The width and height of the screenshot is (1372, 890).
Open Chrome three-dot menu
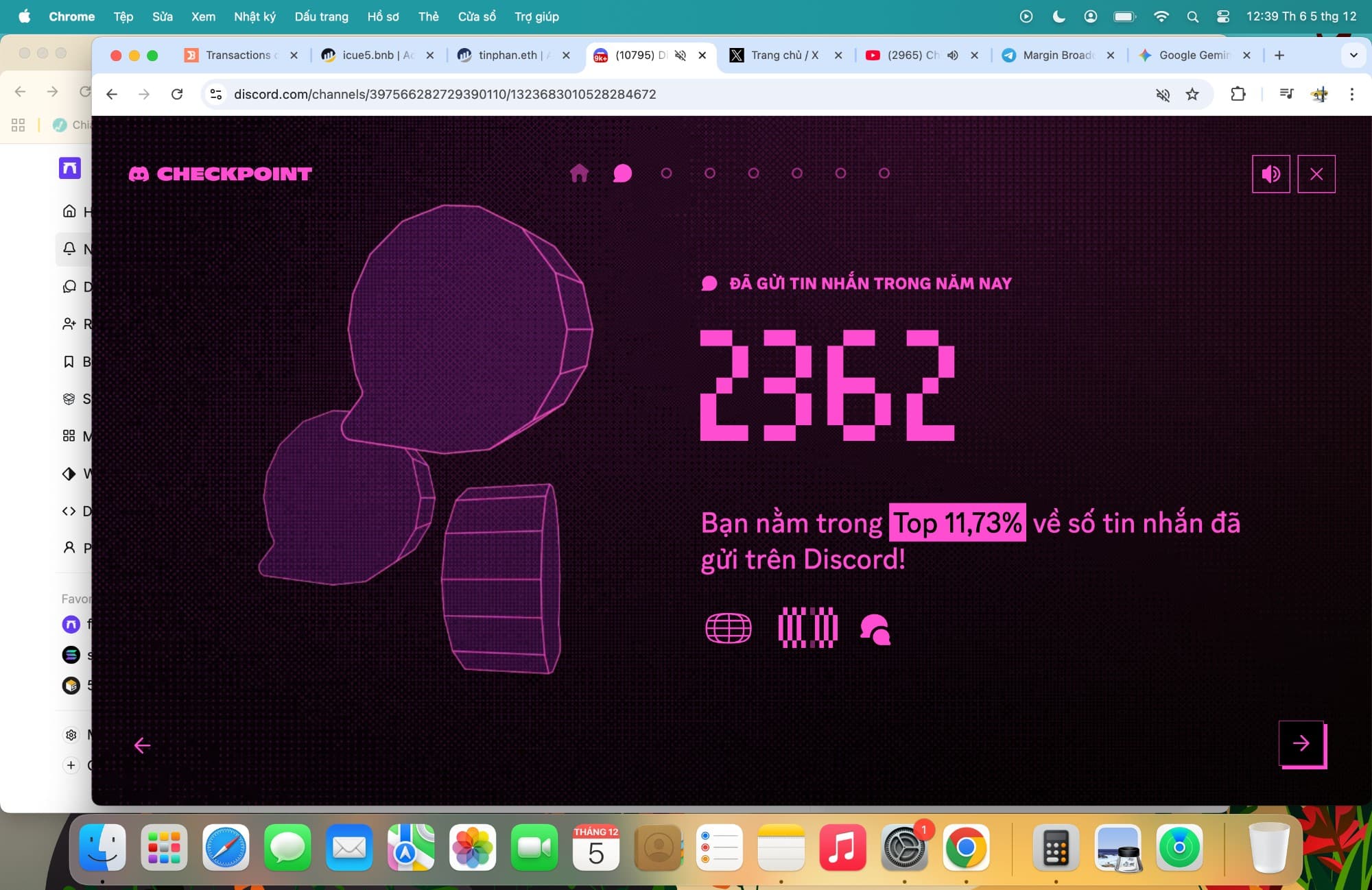[1351, 94]
